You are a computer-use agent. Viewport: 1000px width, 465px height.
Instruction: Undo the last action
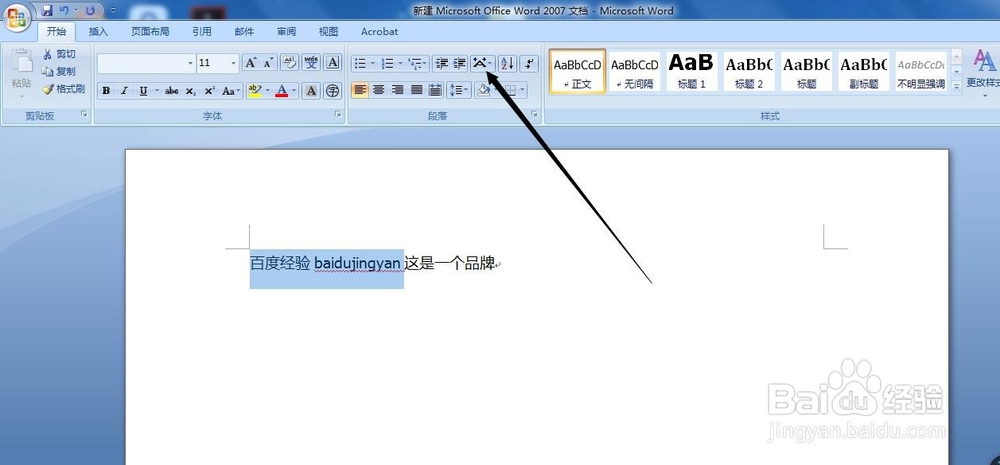point(64,11)
